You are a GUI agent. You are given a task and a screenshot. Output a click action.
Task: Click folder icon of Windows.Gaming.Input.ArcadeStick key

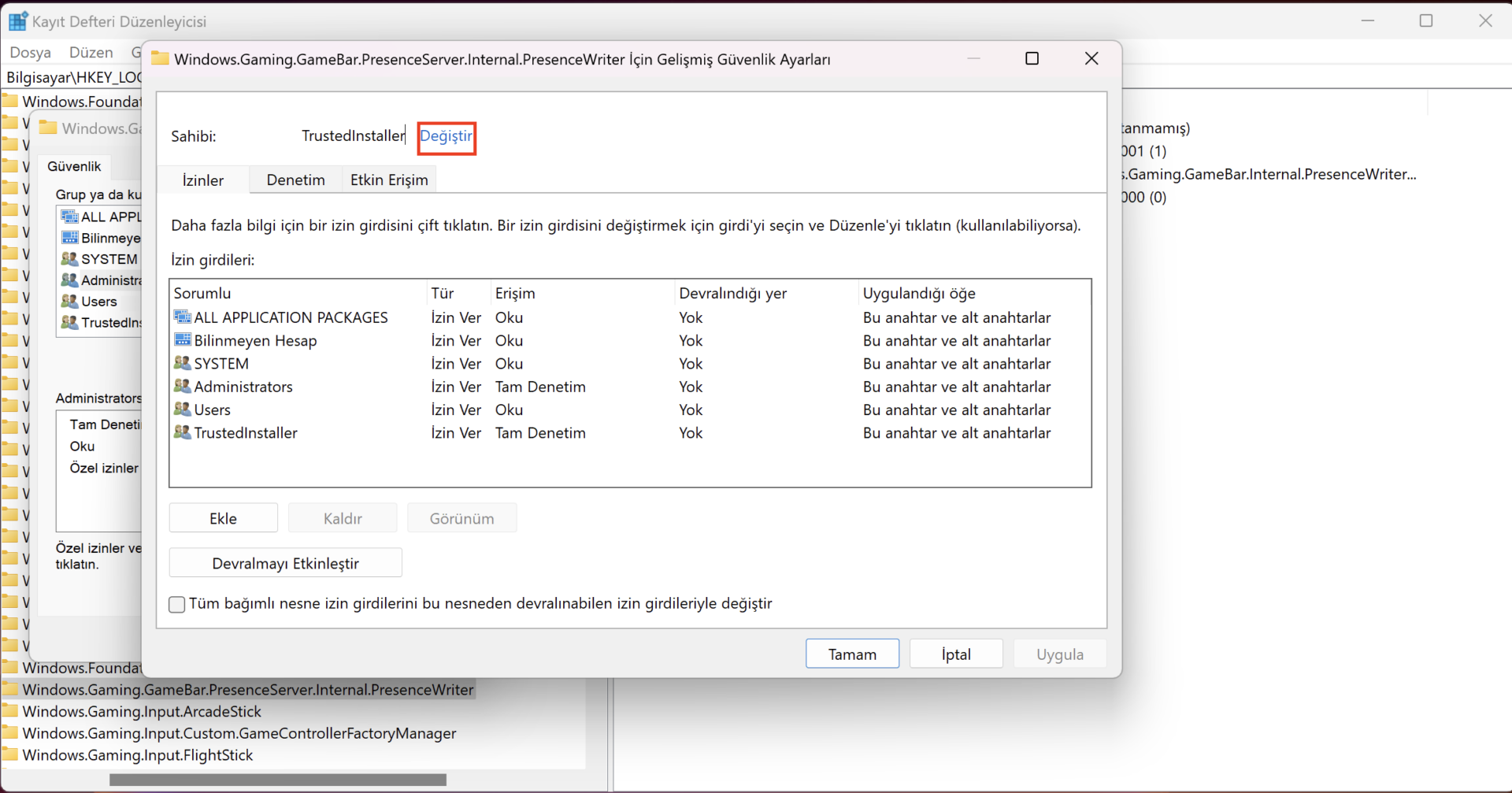click(10, 712)
